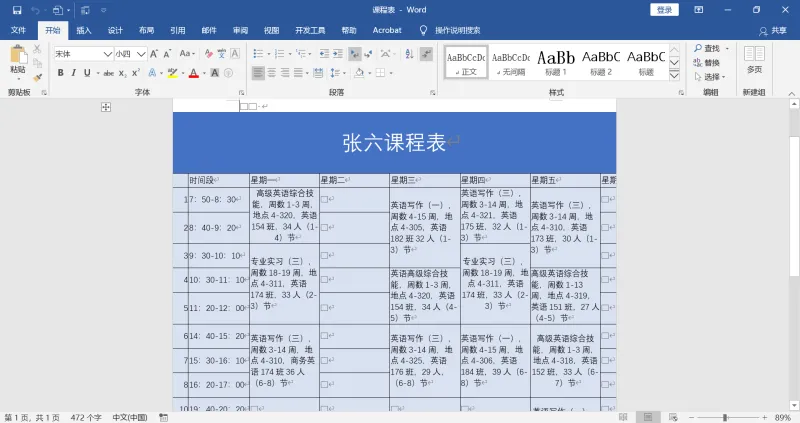The width and height of the screenshot is (800, 423).
Task: Apply the 标题 1 heading style
Action: point(556,62)
